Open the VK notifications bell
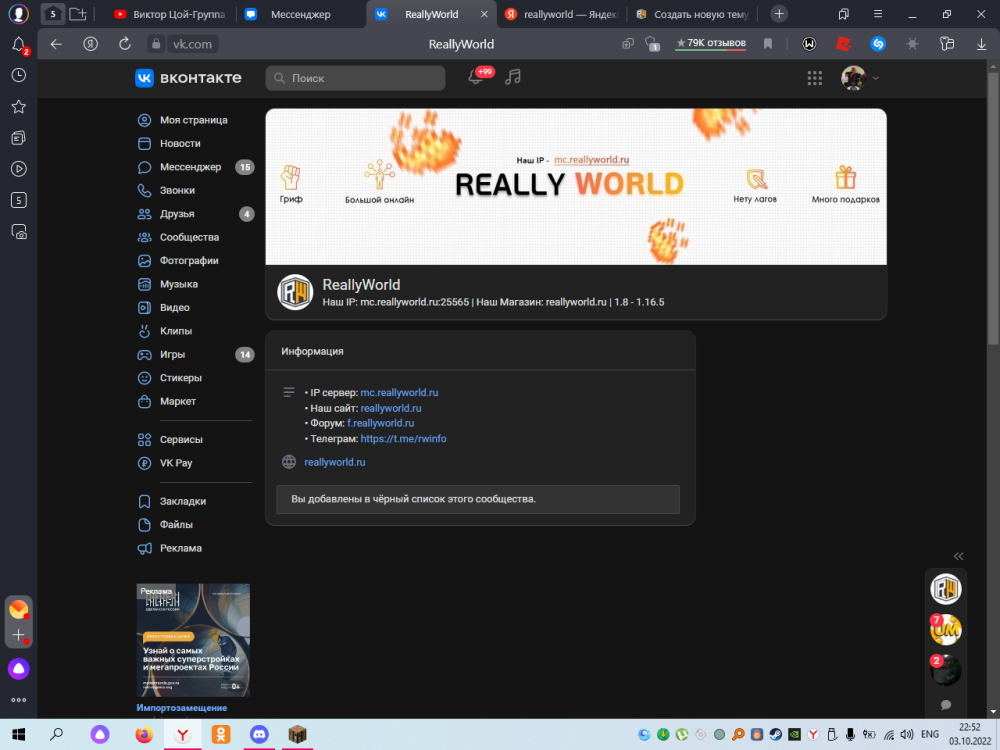 point(476,77)
